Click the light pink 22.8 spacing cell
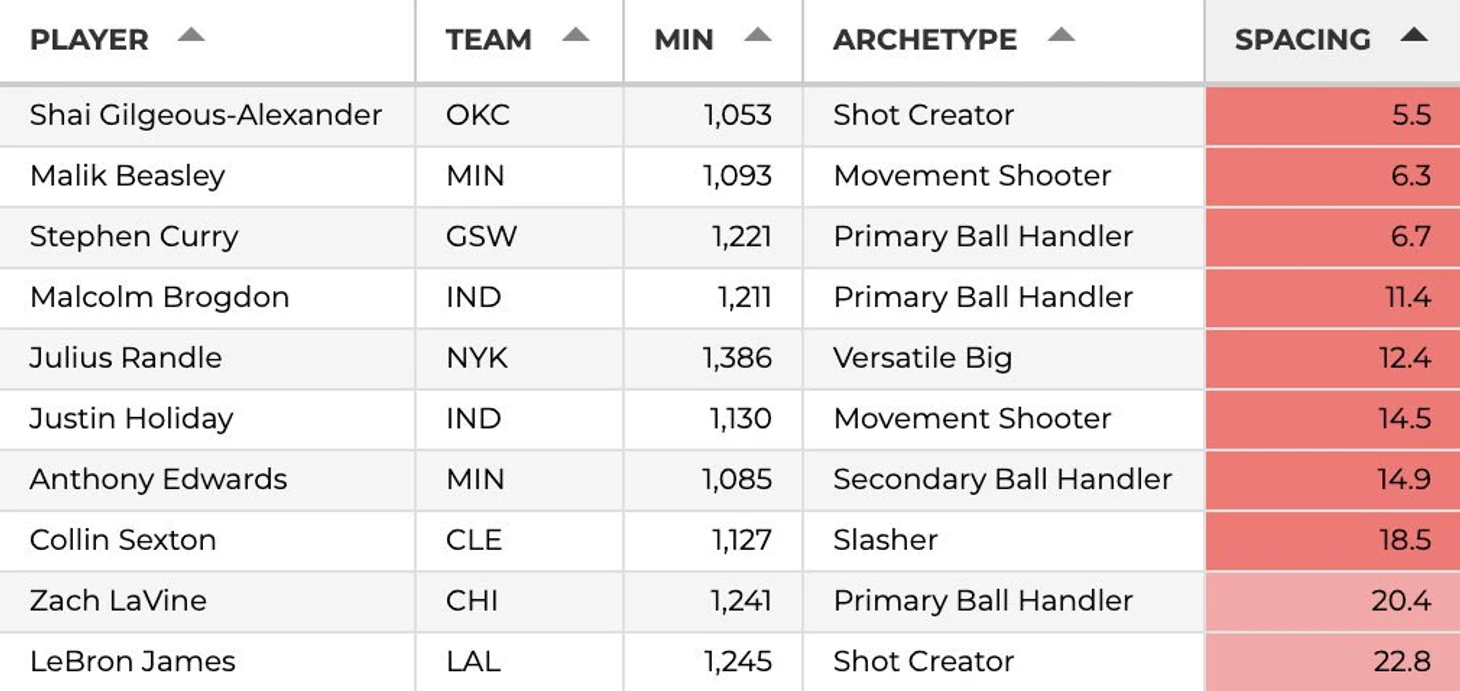This screenshot has height=691, width=1460. coord(1333,662)
